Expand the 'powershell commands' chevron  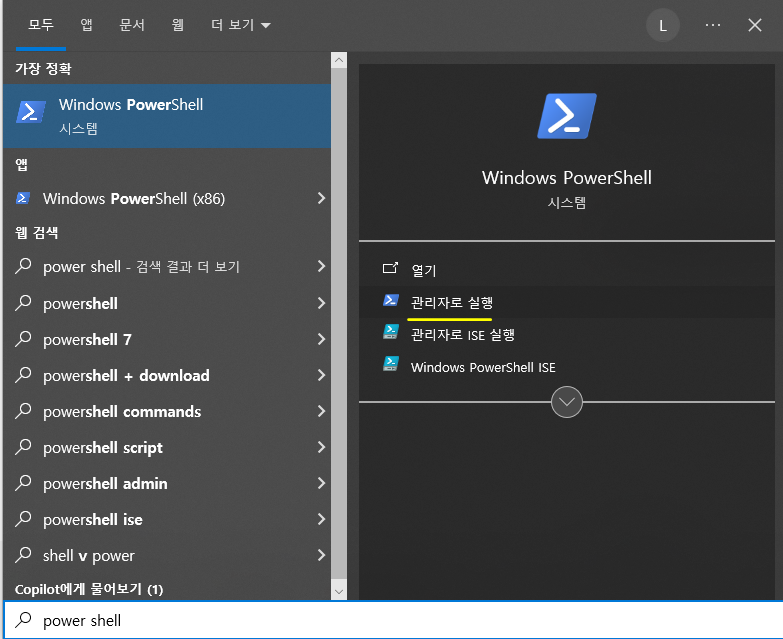(x=322, y=411)
